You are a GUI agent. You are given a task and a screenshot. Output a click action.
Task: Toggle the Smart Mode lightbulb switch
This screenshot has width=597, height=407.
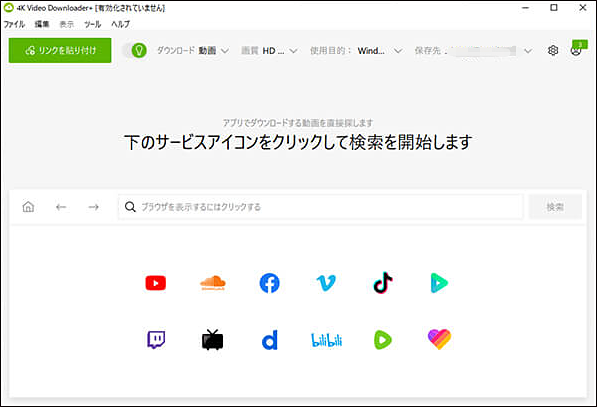pos(135,50)
